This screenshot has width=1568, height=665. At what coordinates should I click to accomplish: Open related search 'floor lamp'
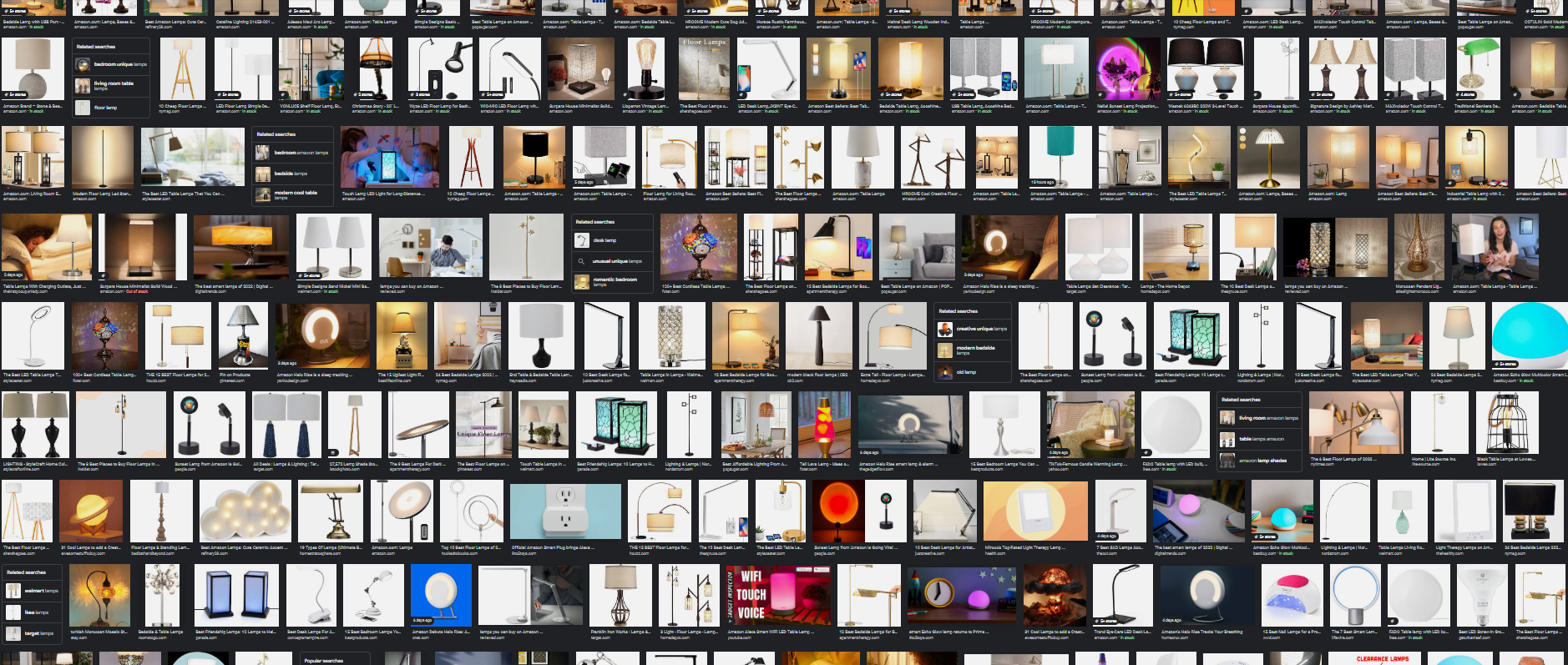pos(112,108)
